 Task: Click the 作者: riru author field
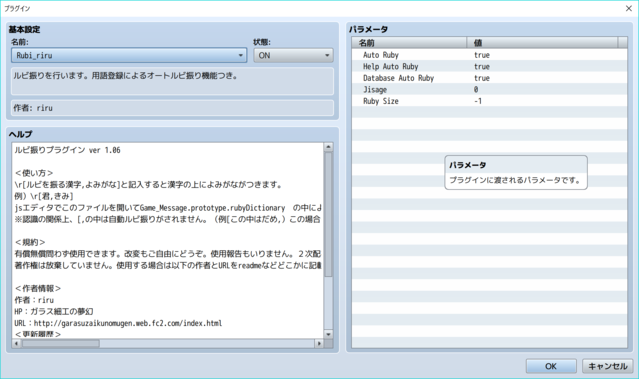tap(172, 108)
